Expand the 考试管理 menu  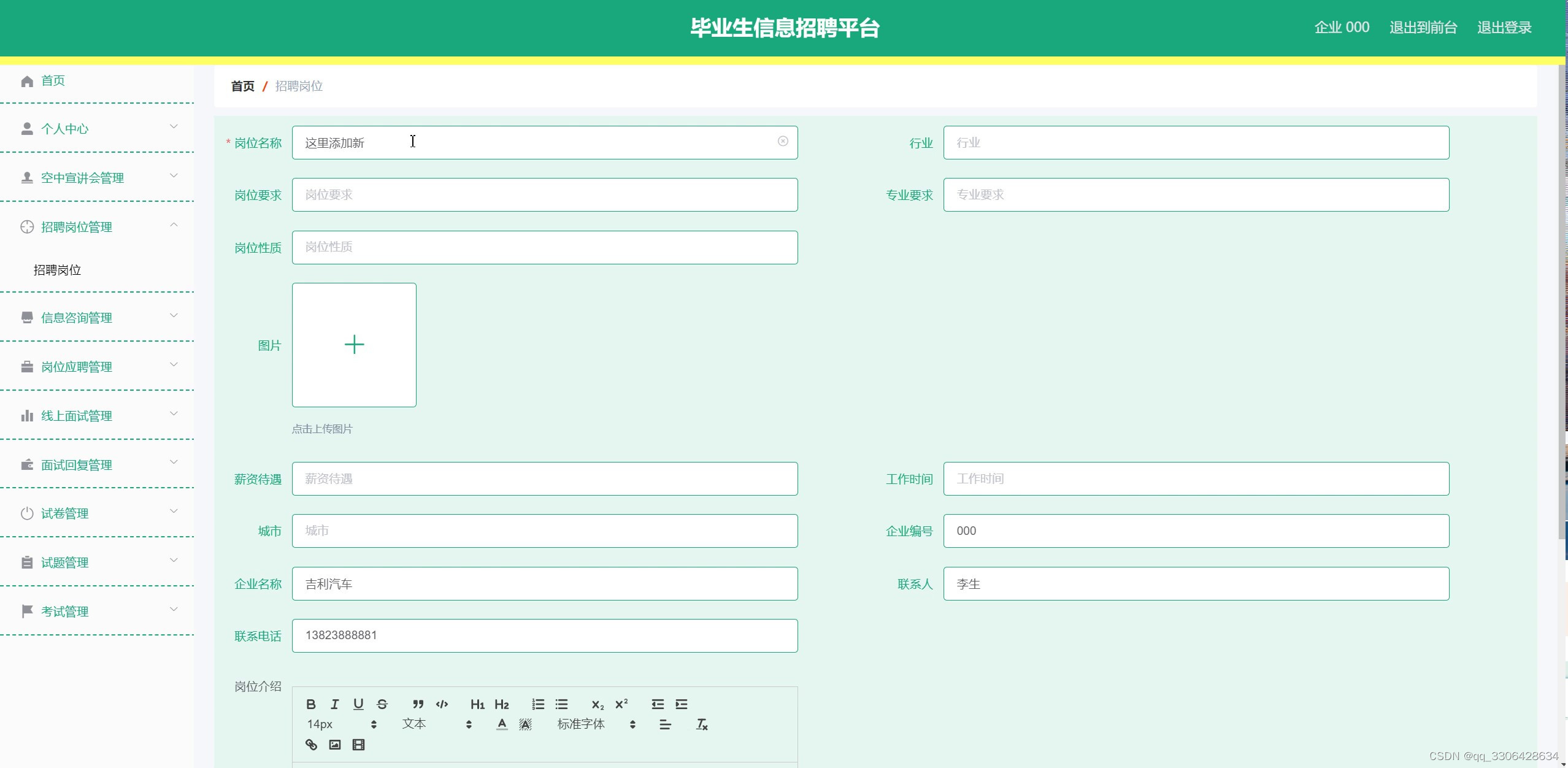click(x=97, y=611)
